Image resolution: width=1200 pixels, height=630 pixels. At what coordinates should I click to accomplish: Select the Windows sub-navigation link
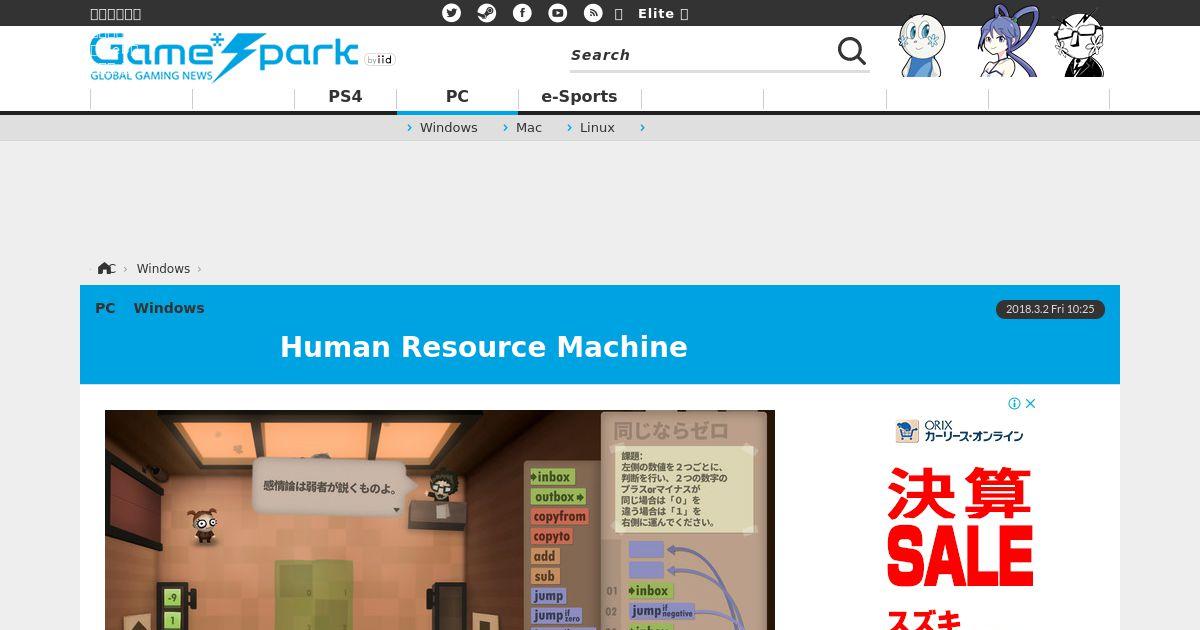448,128
